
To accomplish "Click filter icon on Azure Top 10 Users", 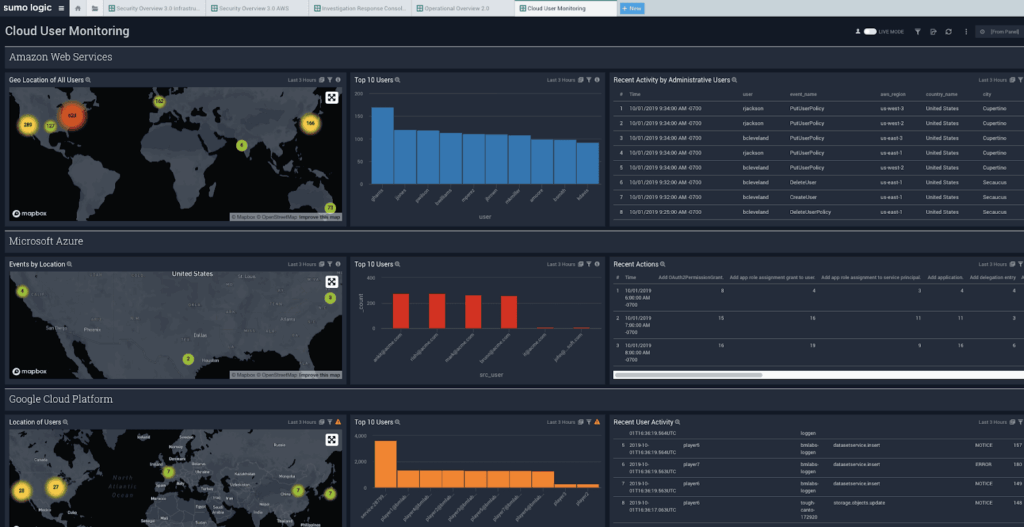I will point(588,264).
